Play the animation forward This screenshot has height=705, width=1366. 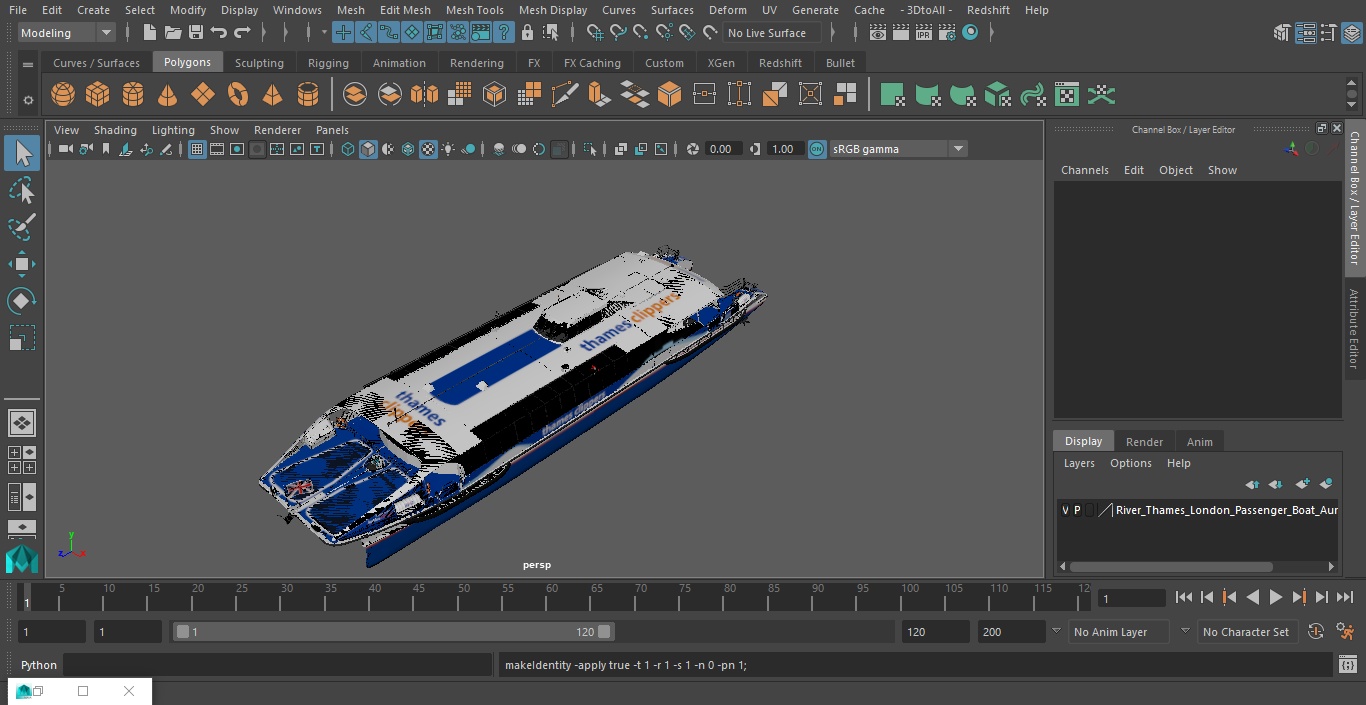coord(1276,597)
